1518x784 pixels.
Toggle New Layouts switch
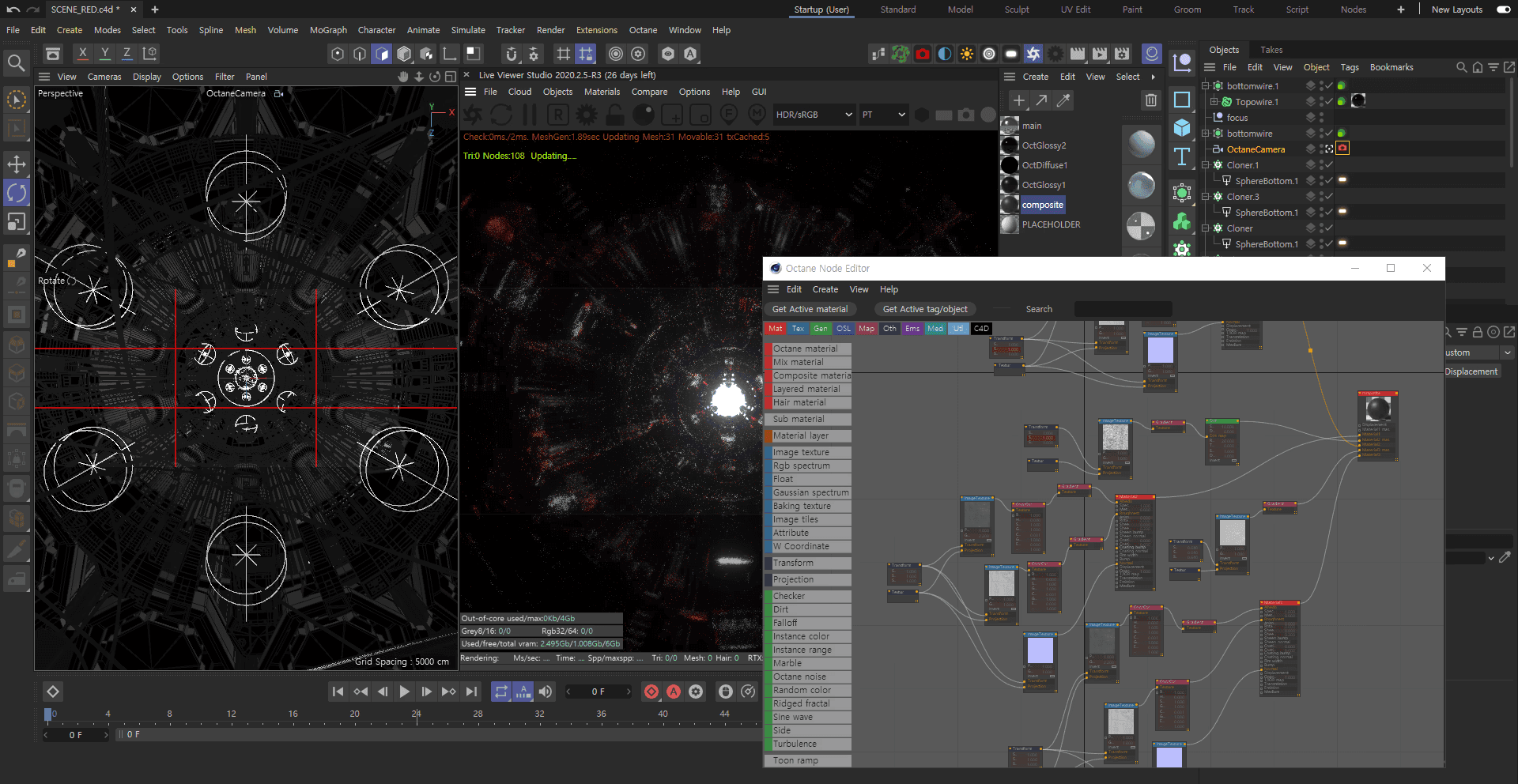pyautogui.click(x=1504, y=9)
